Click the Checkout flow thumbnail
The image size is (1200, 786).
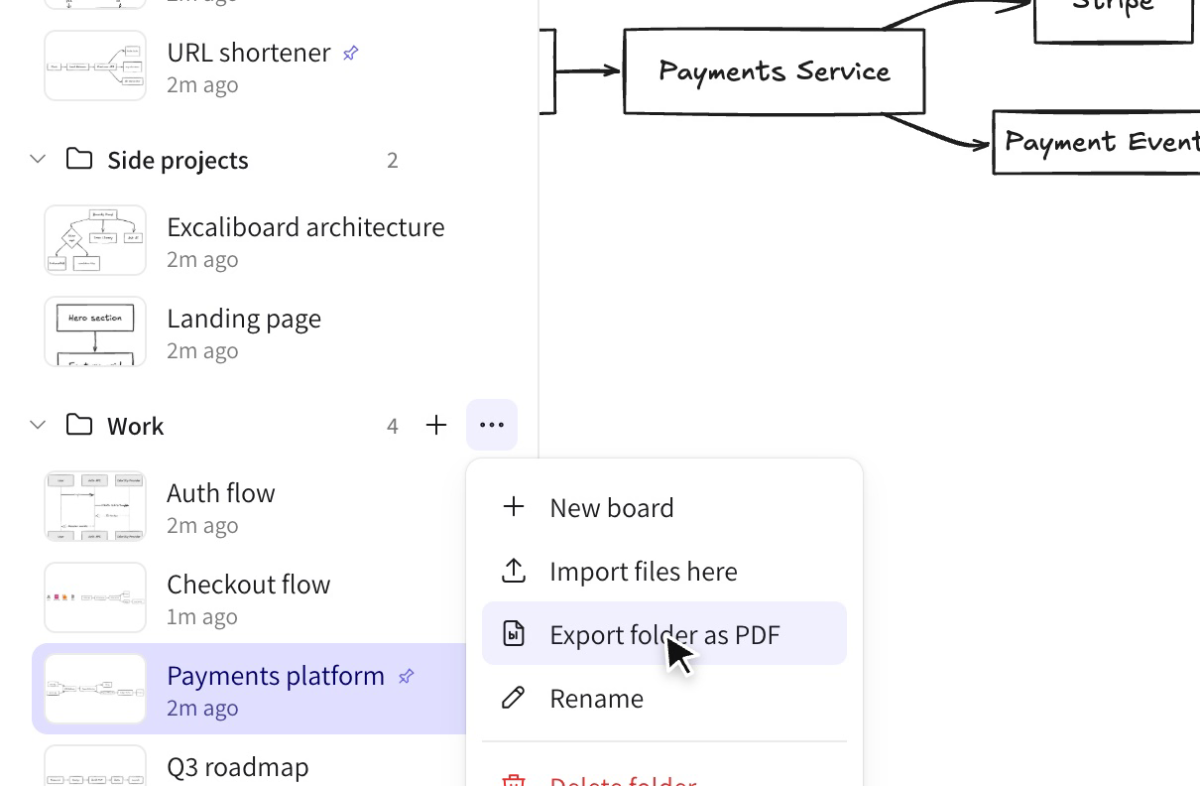[95, 598]
